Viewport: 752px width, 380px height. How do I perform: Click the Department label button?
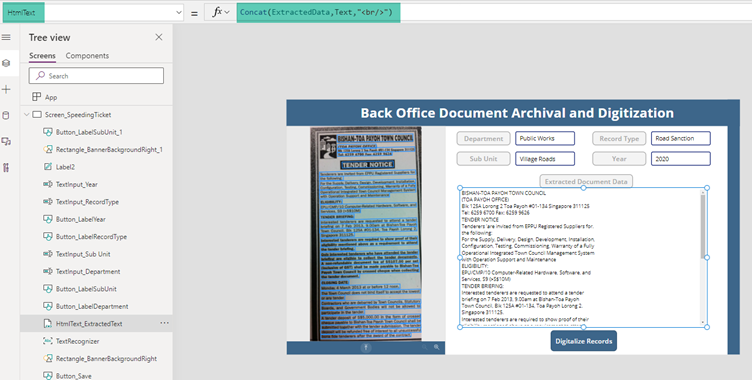483,139
